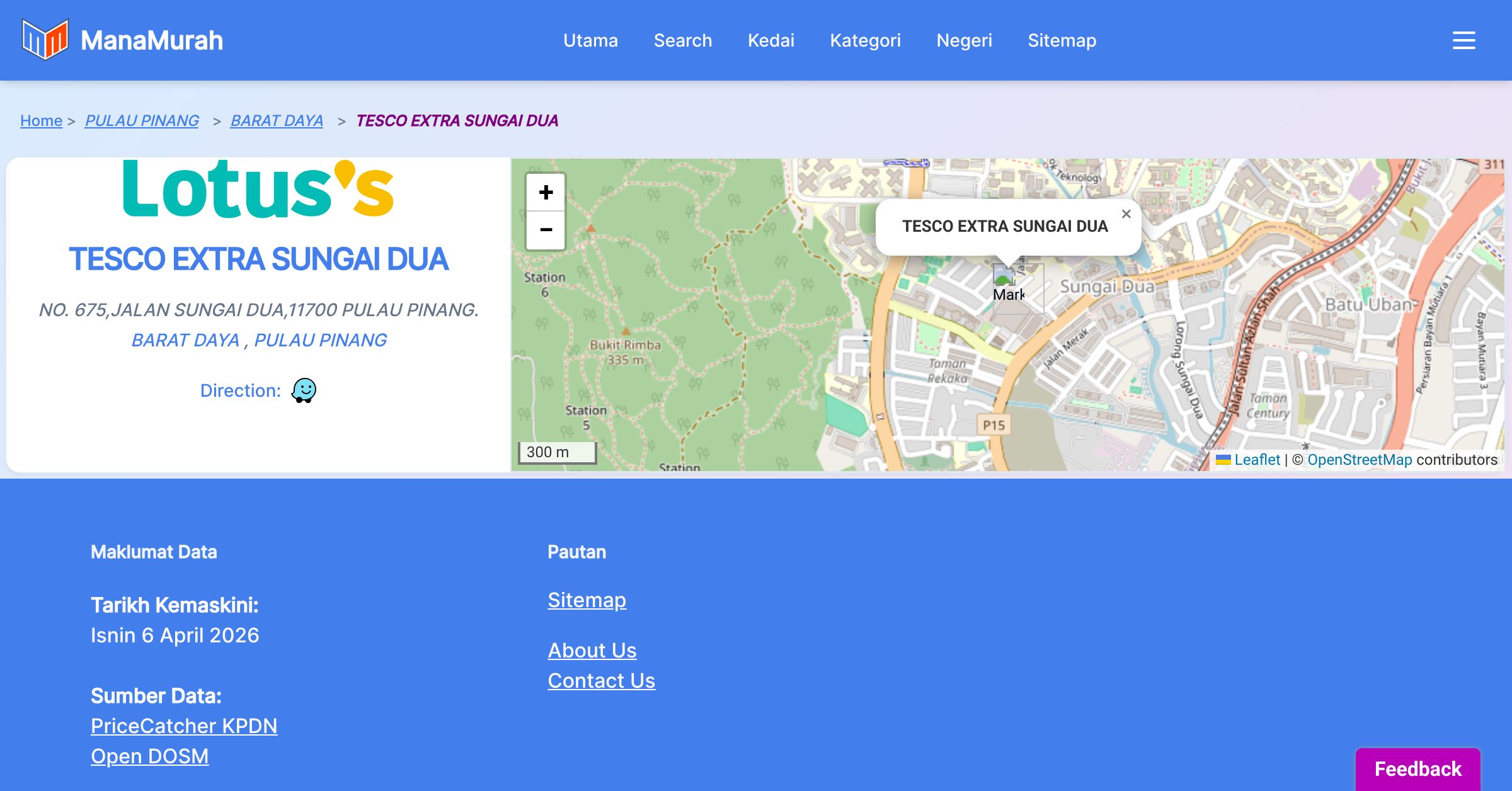This screenshot has height=791, width=1512.
Task: Select Negeri in the navigation bar
Action: pos(964,40)
